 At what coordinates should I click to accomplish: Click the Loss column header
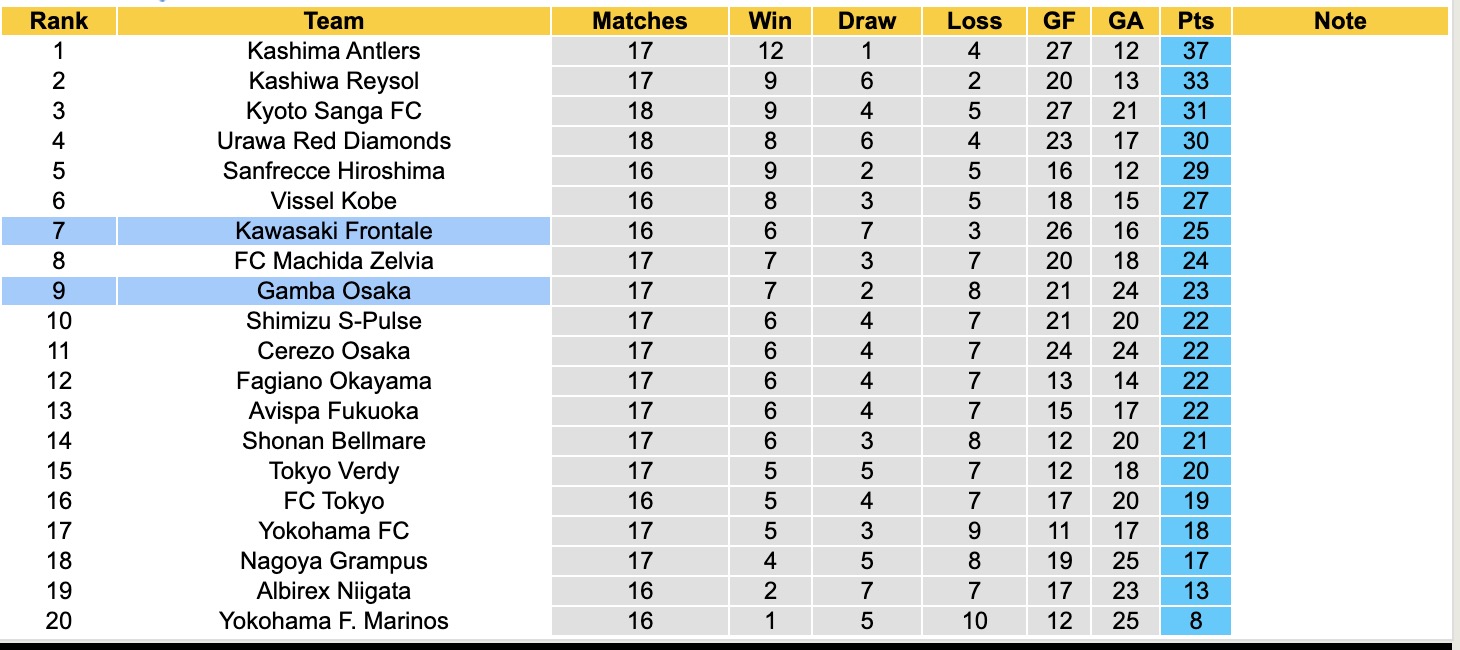(974, 21)
